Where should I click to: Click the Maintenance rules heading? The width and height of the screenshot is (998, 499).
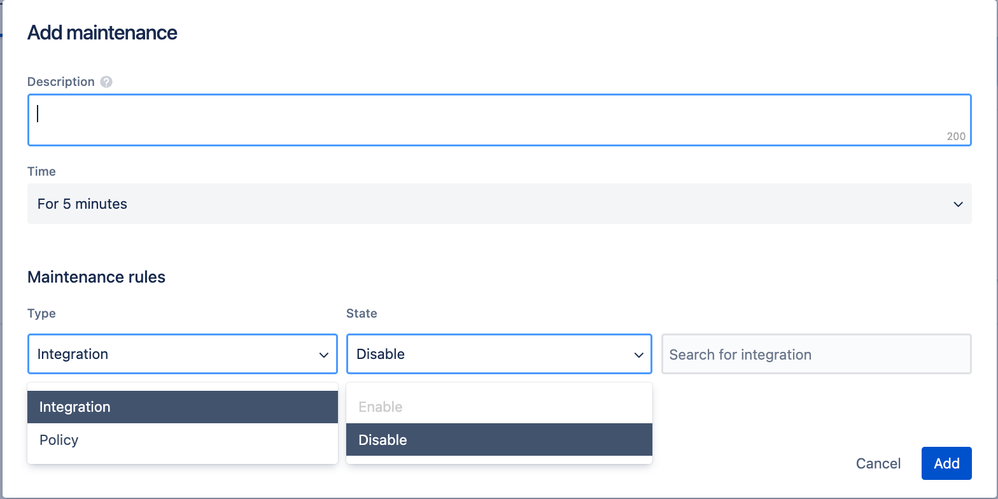[96, 277]
